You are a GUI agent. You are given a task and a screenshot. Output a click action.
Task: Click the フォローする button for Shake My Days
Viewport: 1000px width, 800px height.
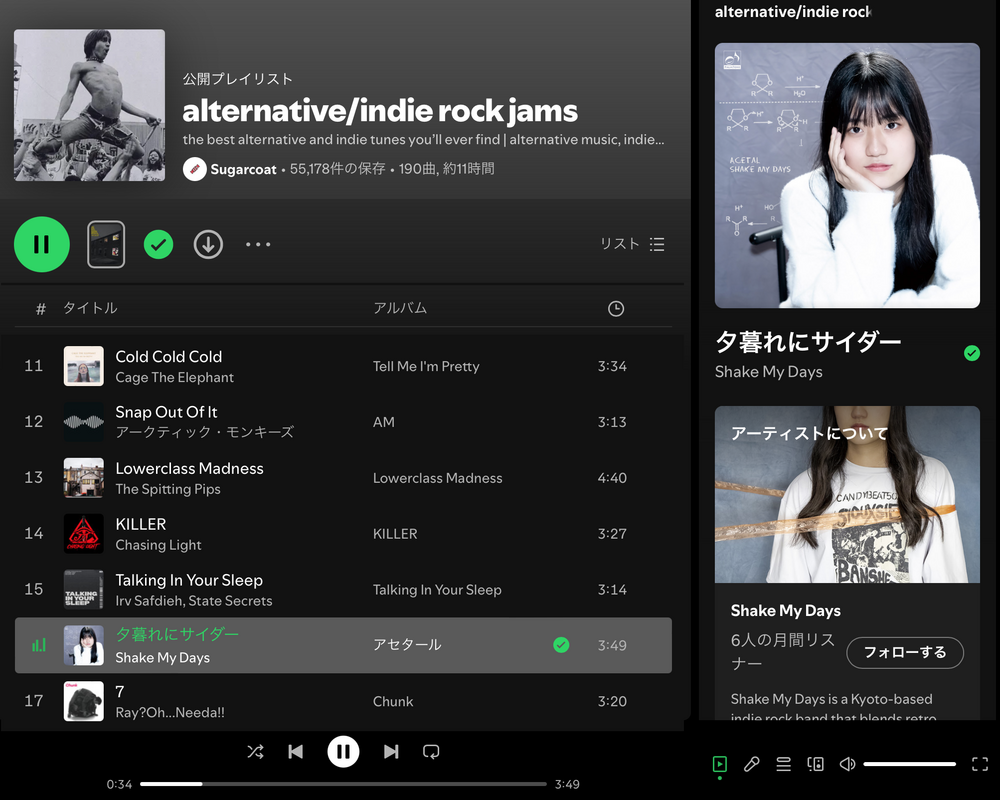(904, 653)
